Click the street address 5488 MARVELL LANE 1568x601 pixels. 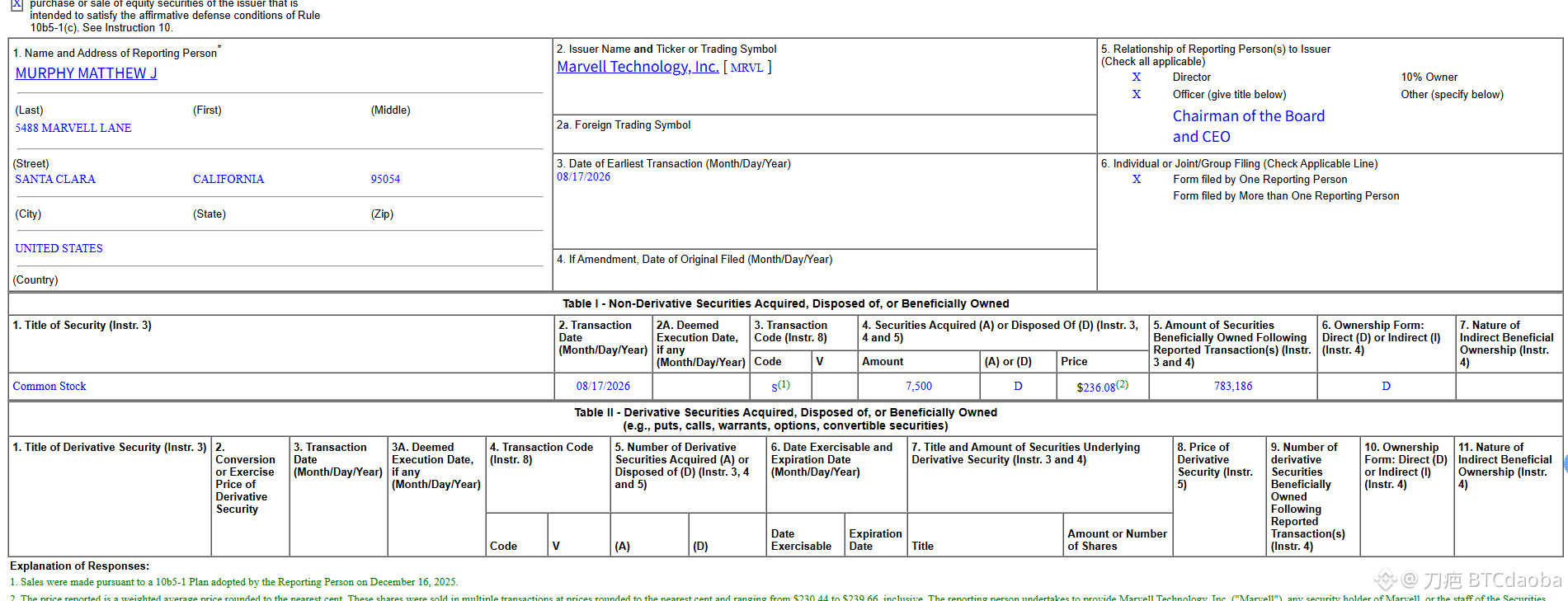tap(73, 128)
